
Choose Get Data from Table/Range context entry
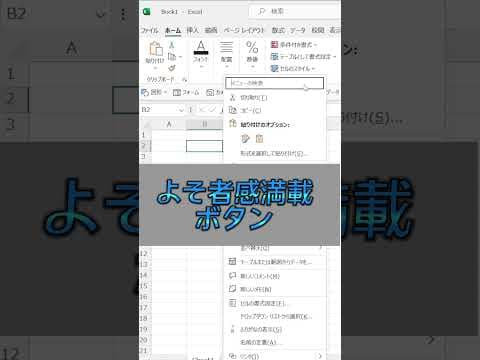coord(275,262)
